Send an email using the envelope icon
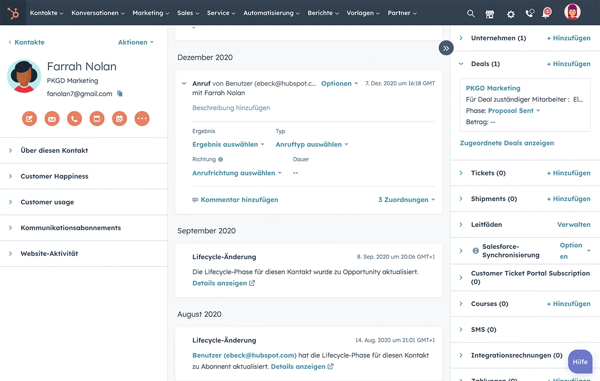The width and height of the screenshot is (600, 381). 52,119
